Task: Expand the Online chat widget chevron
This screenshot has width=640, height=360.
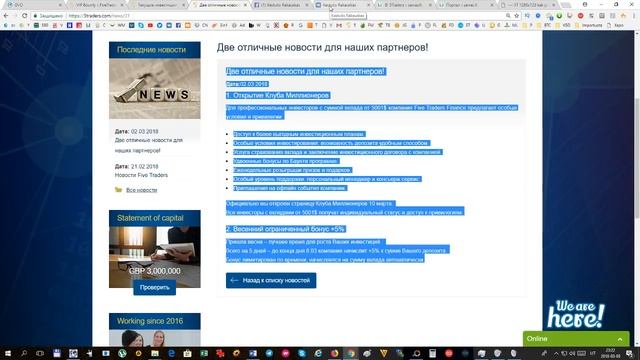Action: click(x=620, y=339)
